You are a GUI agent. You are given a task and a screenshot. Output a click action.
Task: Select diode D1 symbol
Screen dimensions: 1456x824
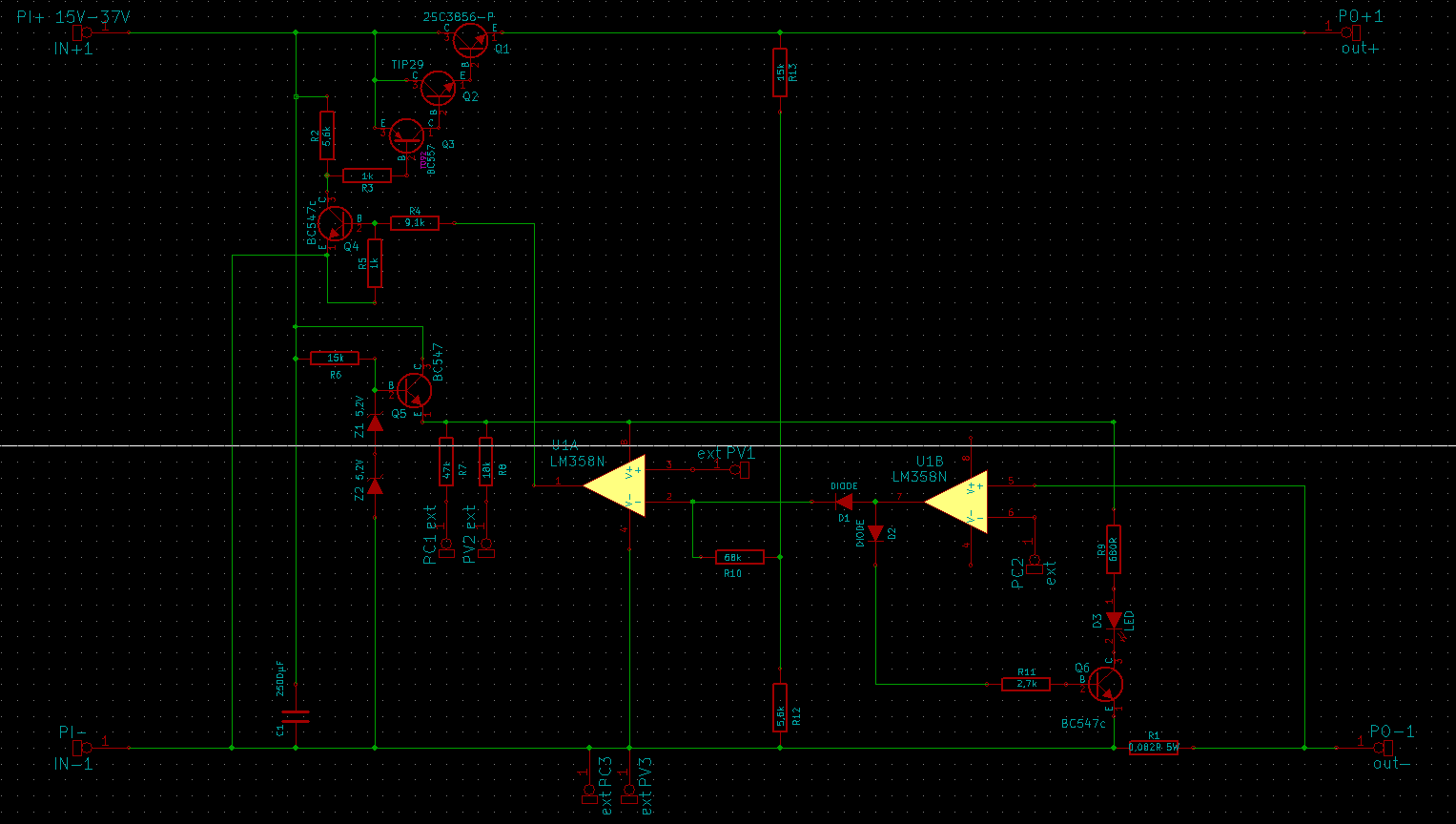point(844,502)
